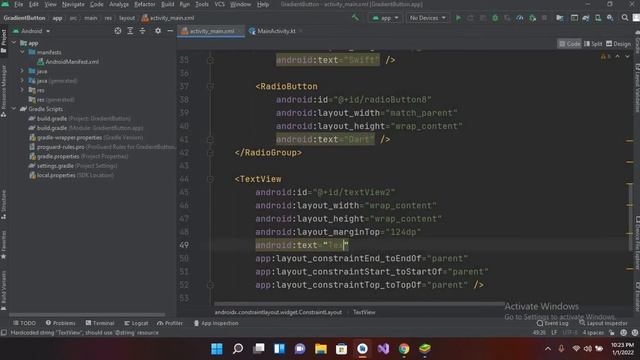640x360 pixels.
Task: Open the App Inspection tool window
Action: 216,323
